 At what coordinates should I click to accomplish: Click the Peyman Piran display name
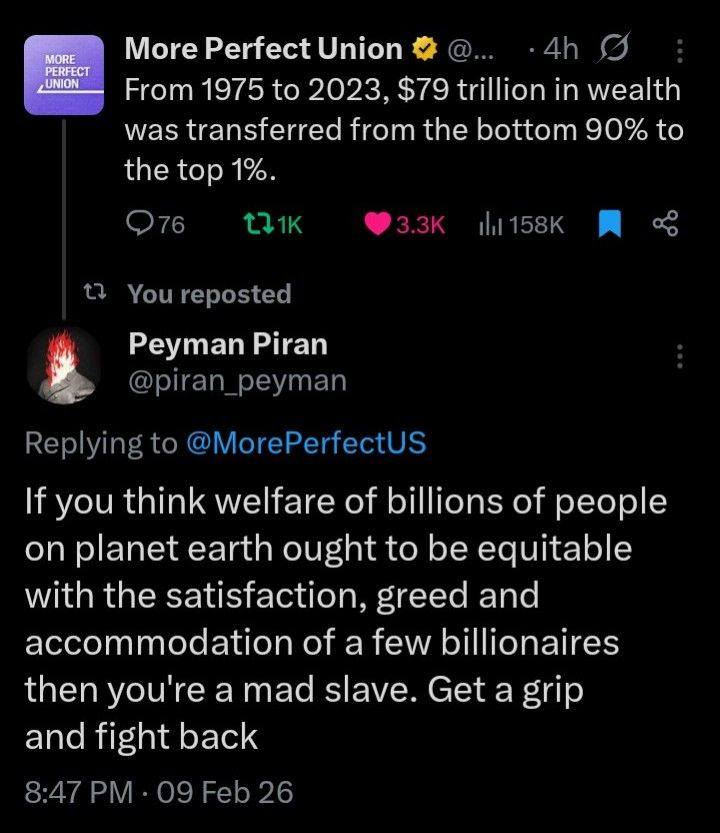[227, 344]
